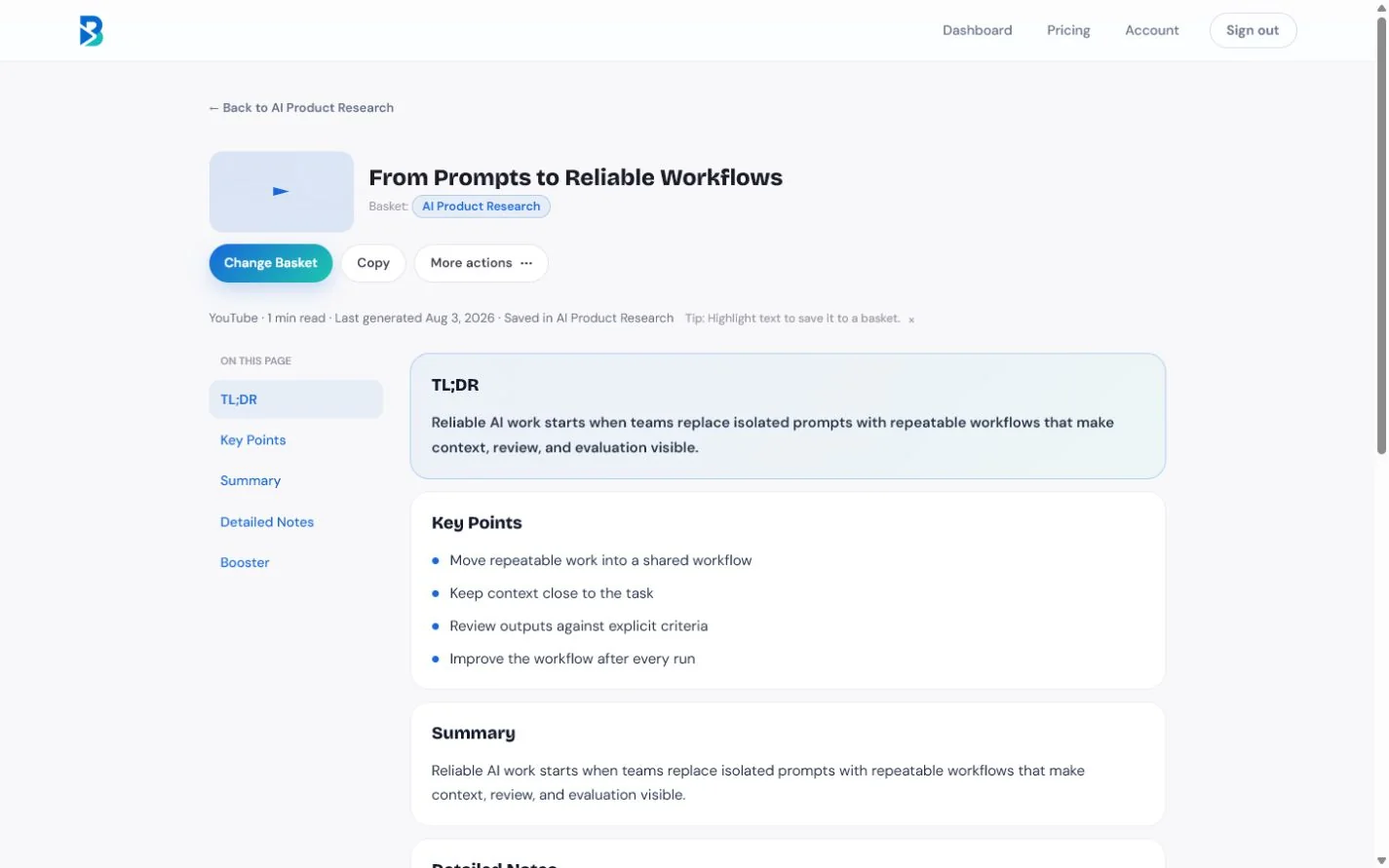Click the "Last generated Aug 3, 2026" metadata text
Screen dimensions: 1389x868
(x=414, y=319)
